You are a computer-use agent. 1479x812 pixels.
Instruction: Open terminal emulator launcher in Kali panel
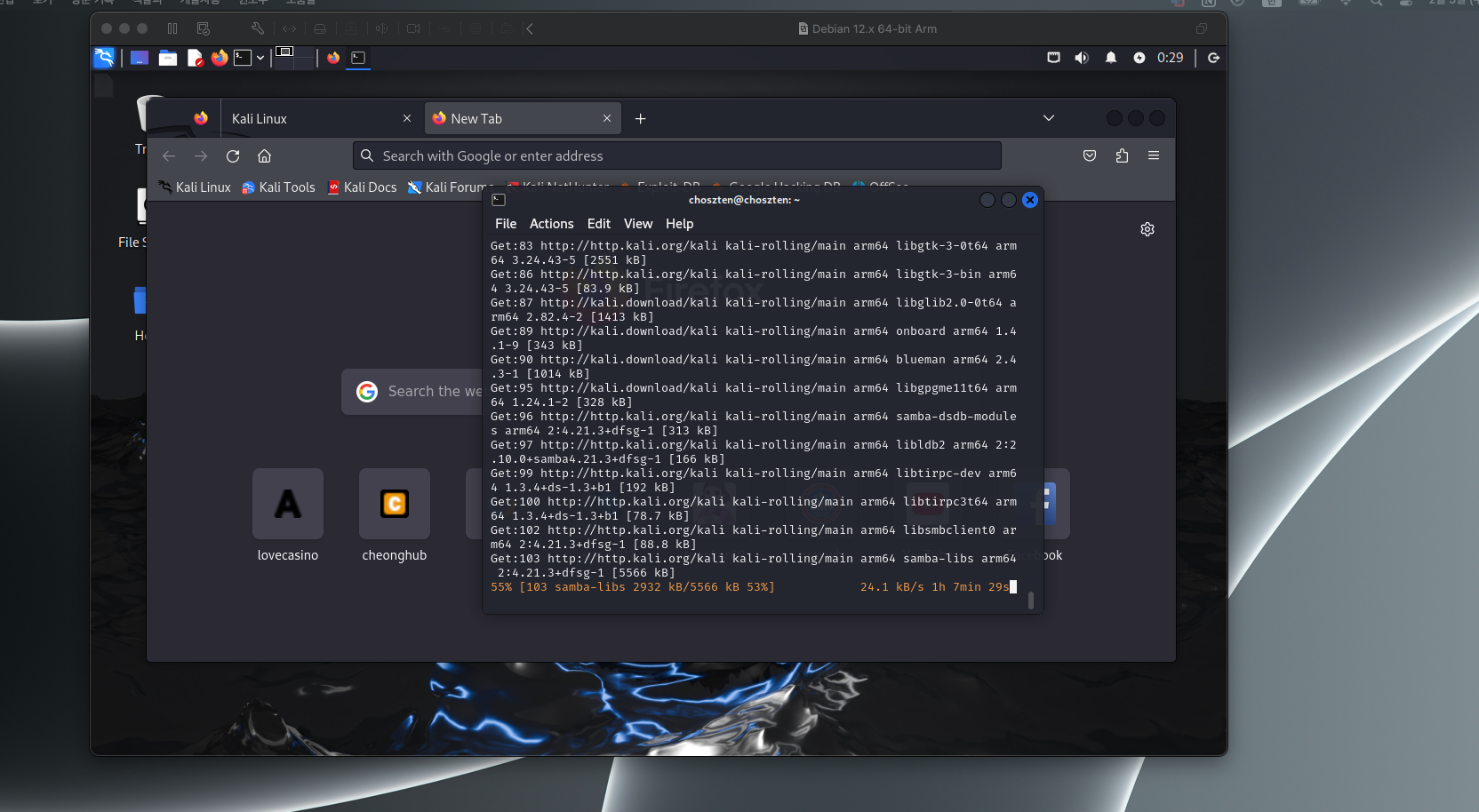(x=243, y=58)
